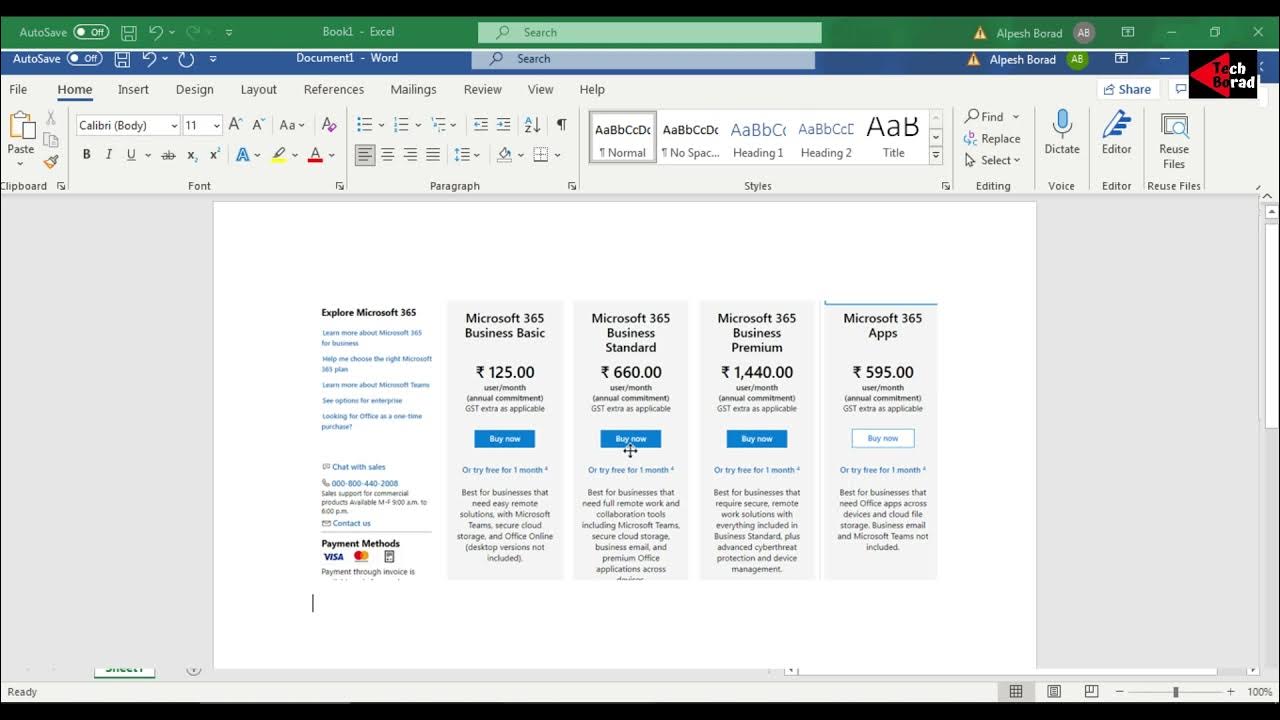Open the Layout tab

click(259, 89)
